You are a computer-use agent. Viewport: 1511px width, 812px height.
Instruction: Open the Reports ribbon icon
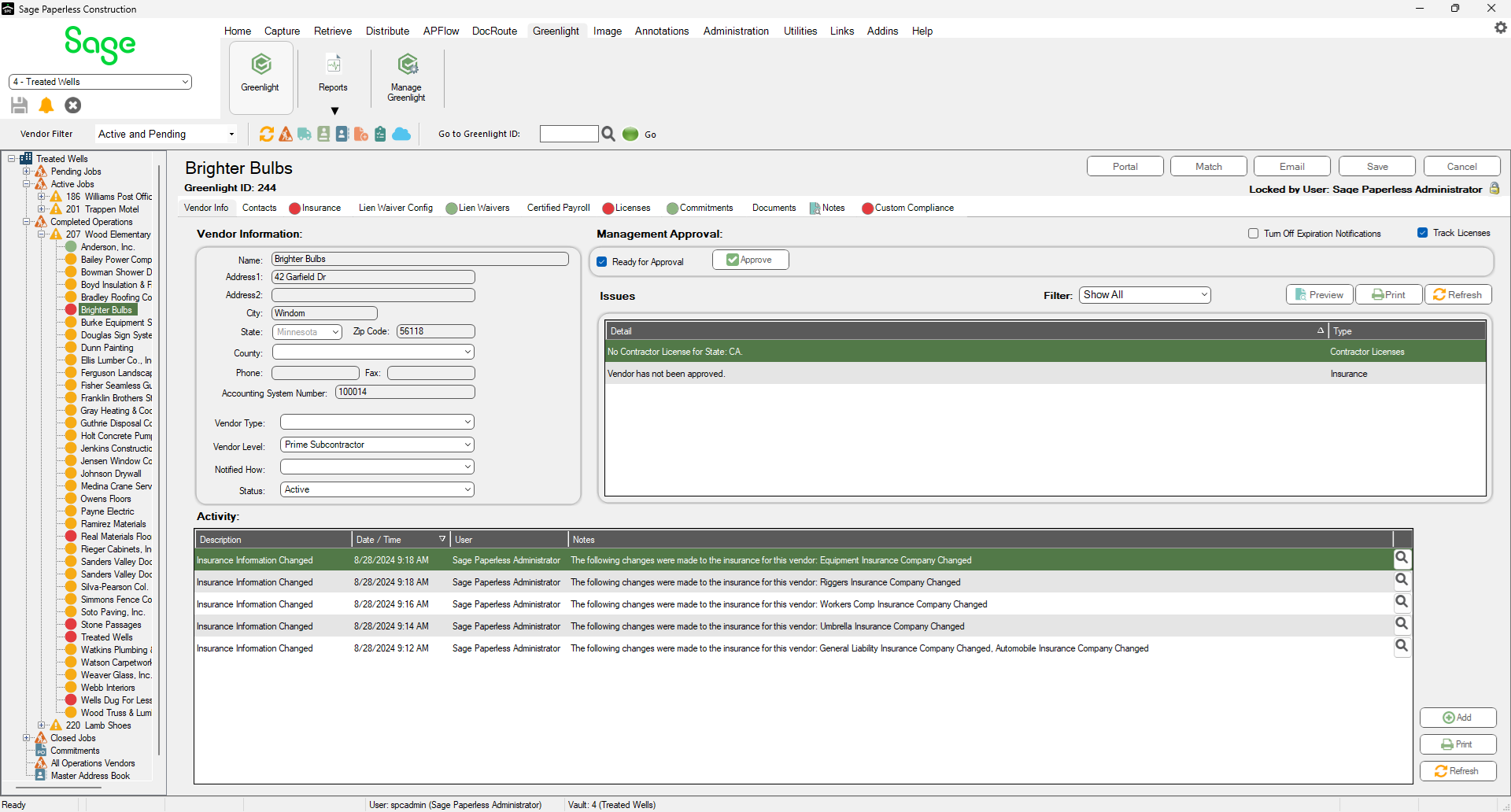pos(333,72)
